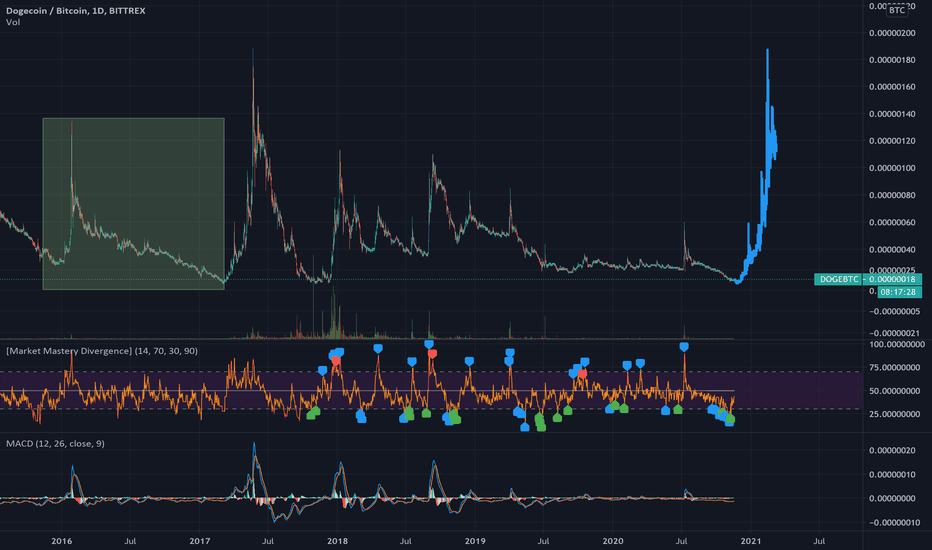Click the 2017 label on the time axis
The height and width of the screenshot is (550, 932).
200,541
